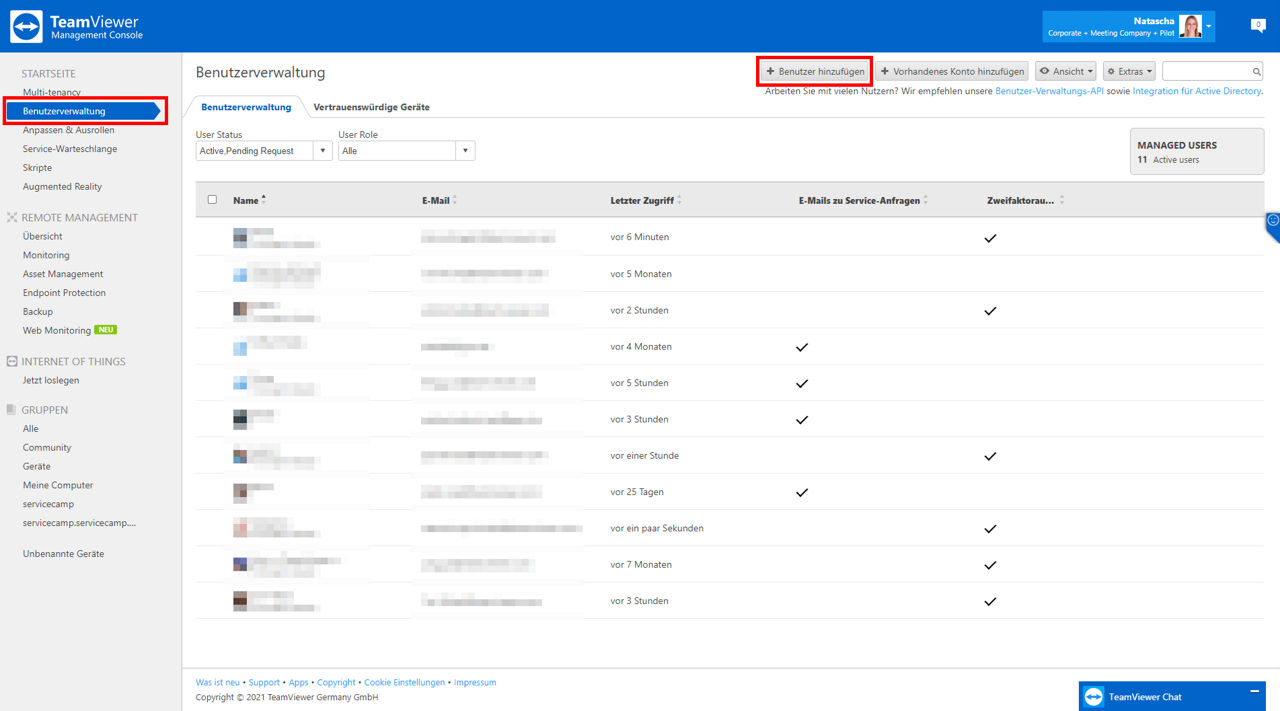Image resolution: width=1280 pixels, height=711 pixels.
Task: Expand the Extras menu
Action: 1130,72
